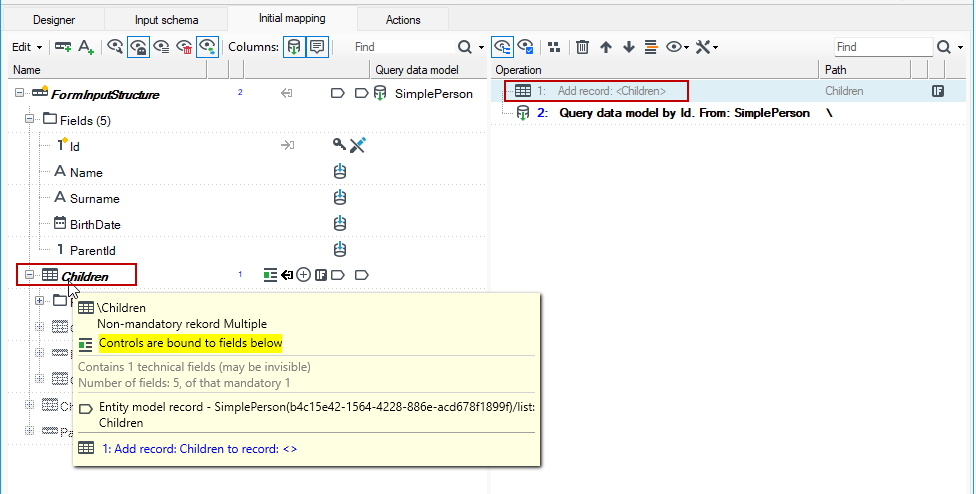Image resolution: width=976 pixels, height=494 pixels.
Task: Click the left panel Find field
Action: 403,47
